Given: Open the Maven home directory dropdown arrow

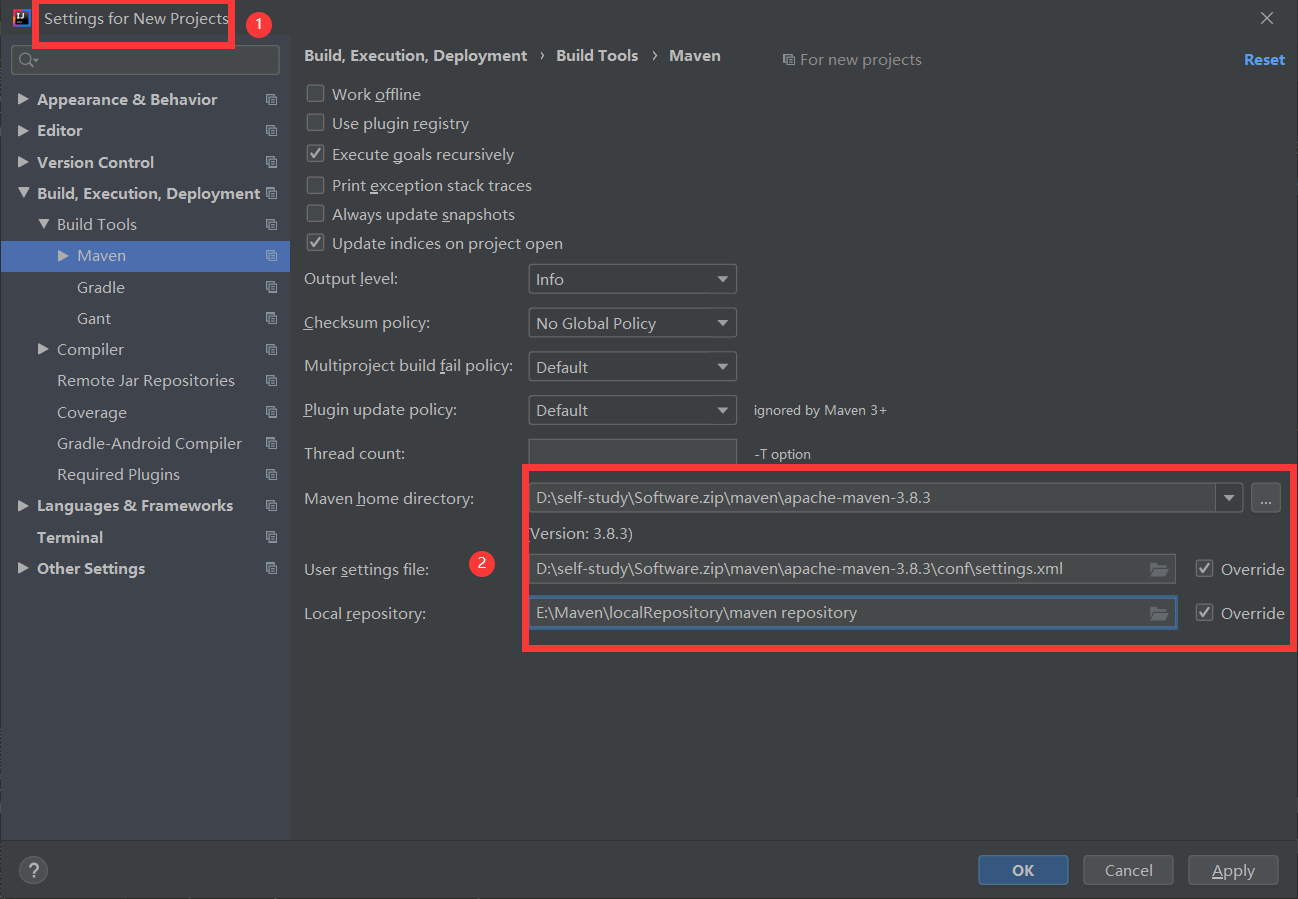Looking at the screenshot, I should [1229, 497].
